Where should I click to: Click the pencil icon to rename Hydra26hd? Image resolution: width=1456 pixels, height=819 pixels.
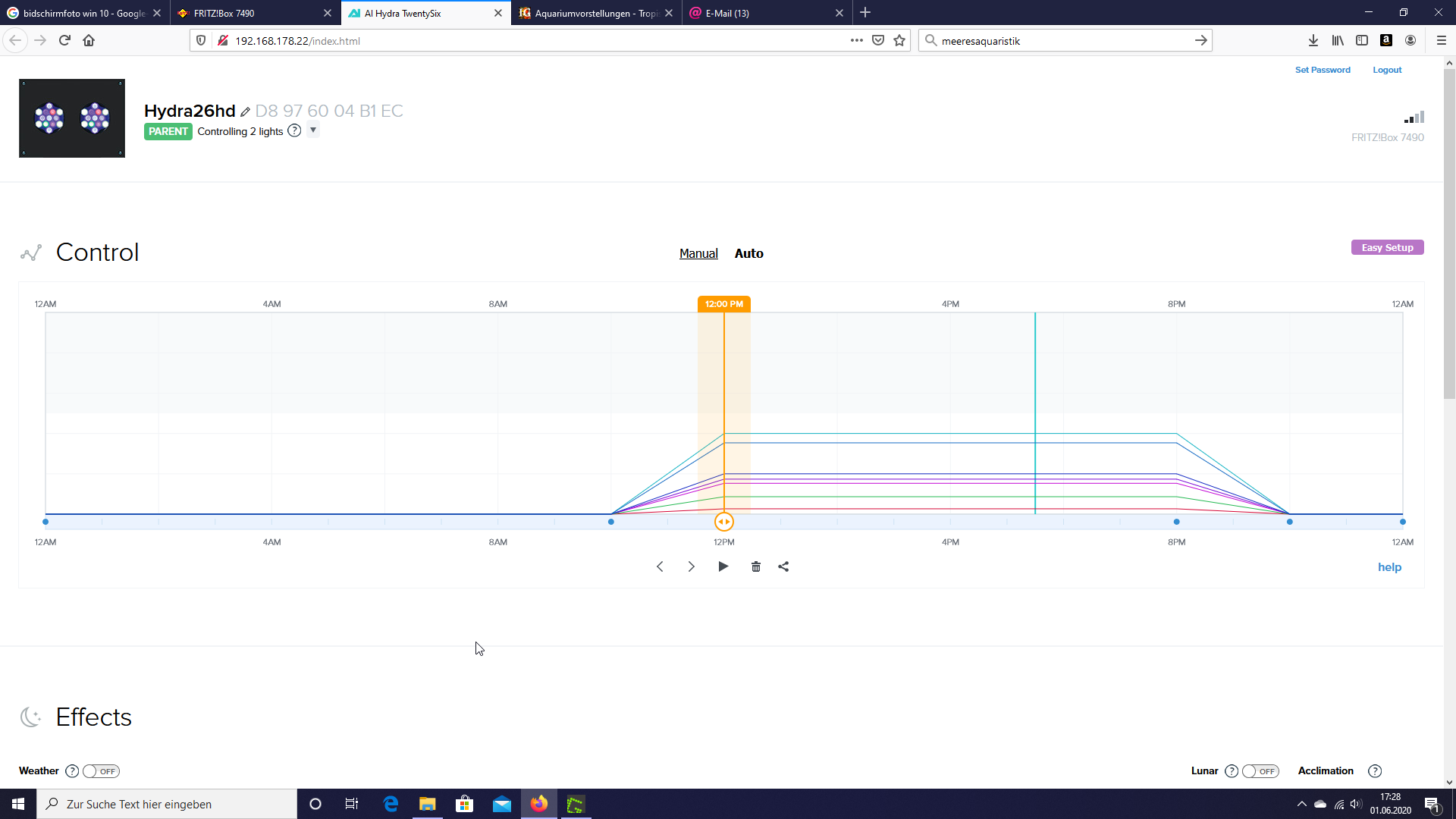coord(245,111)
